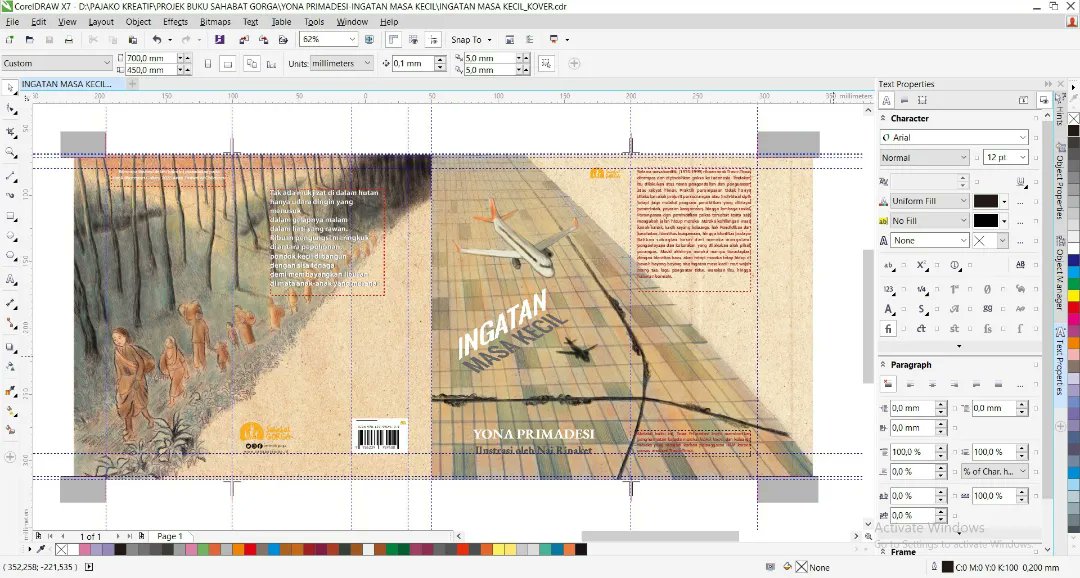1080x578 pixels.
Task: Open the File menu
Action: click(x=12, y=22)
